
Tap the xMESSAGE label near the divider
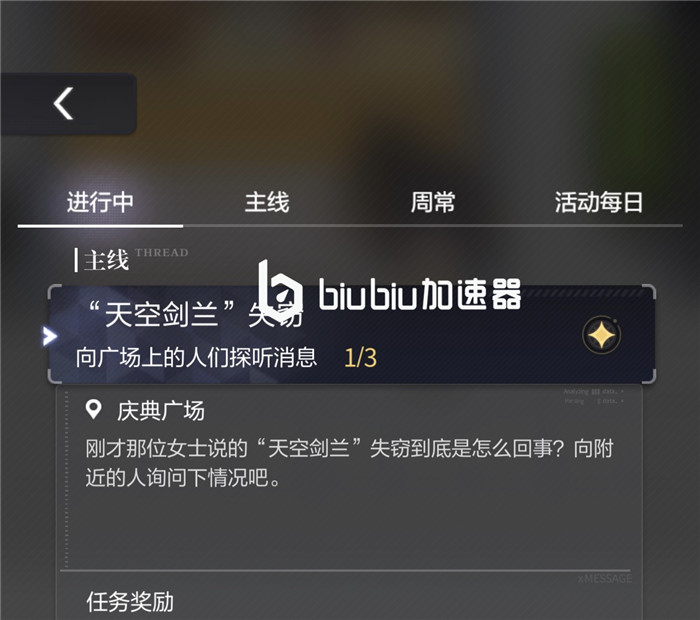click(x=604, y=578)
